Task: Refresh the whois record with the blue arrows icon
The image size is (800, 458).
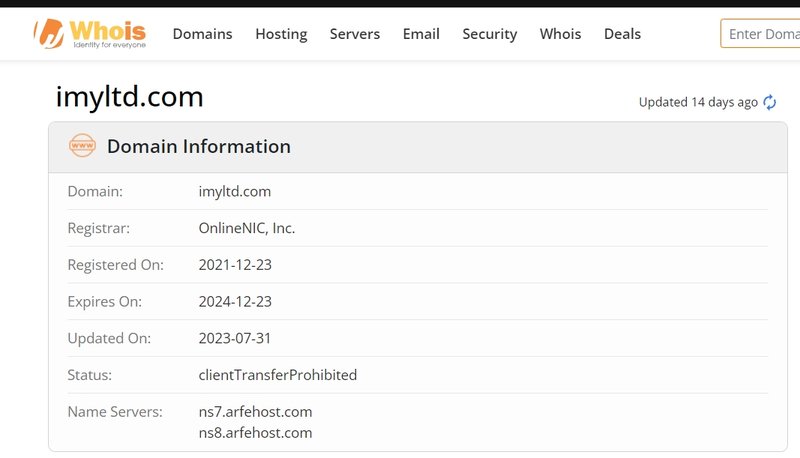Action: tap(769, 102)
